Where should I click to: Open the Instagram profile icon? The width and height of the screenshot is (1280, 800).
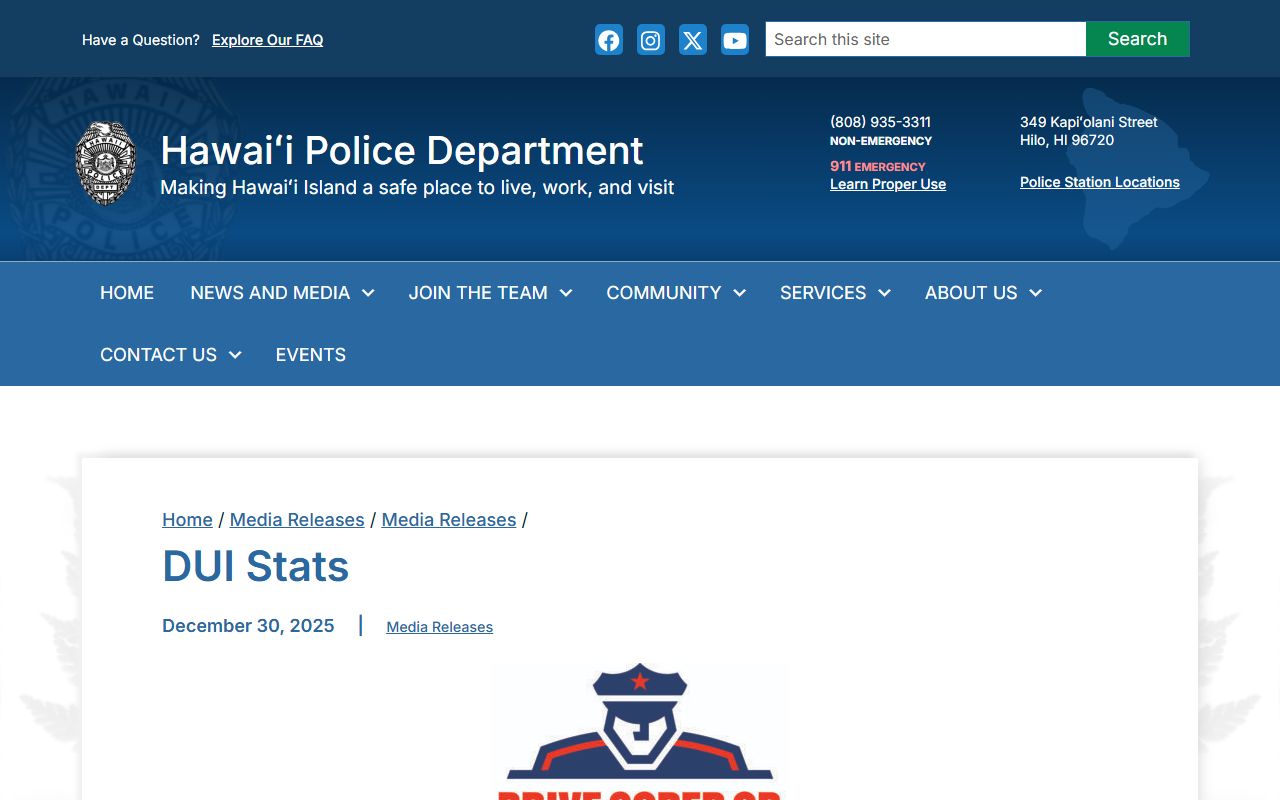651,40
